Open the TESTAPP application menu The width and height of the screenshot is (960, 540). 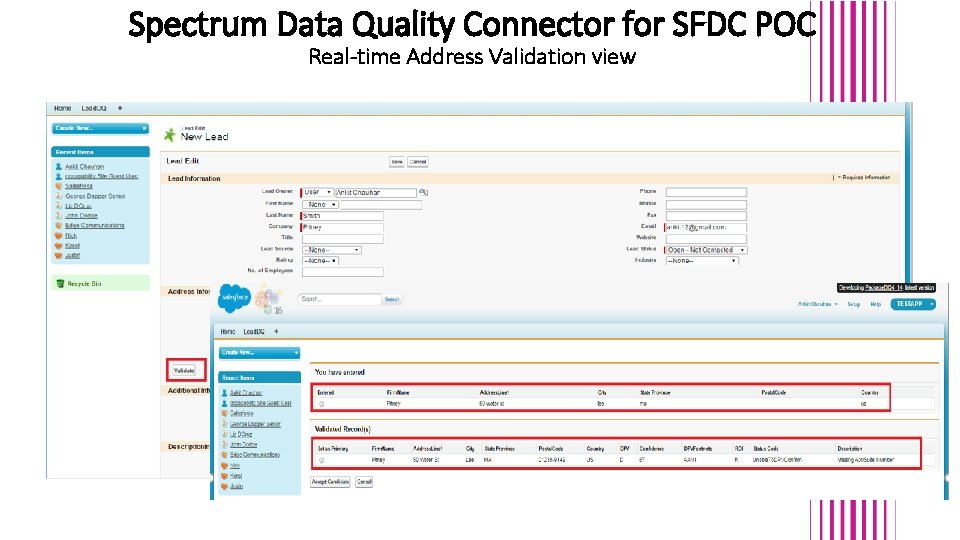click(x=913, y=304)
